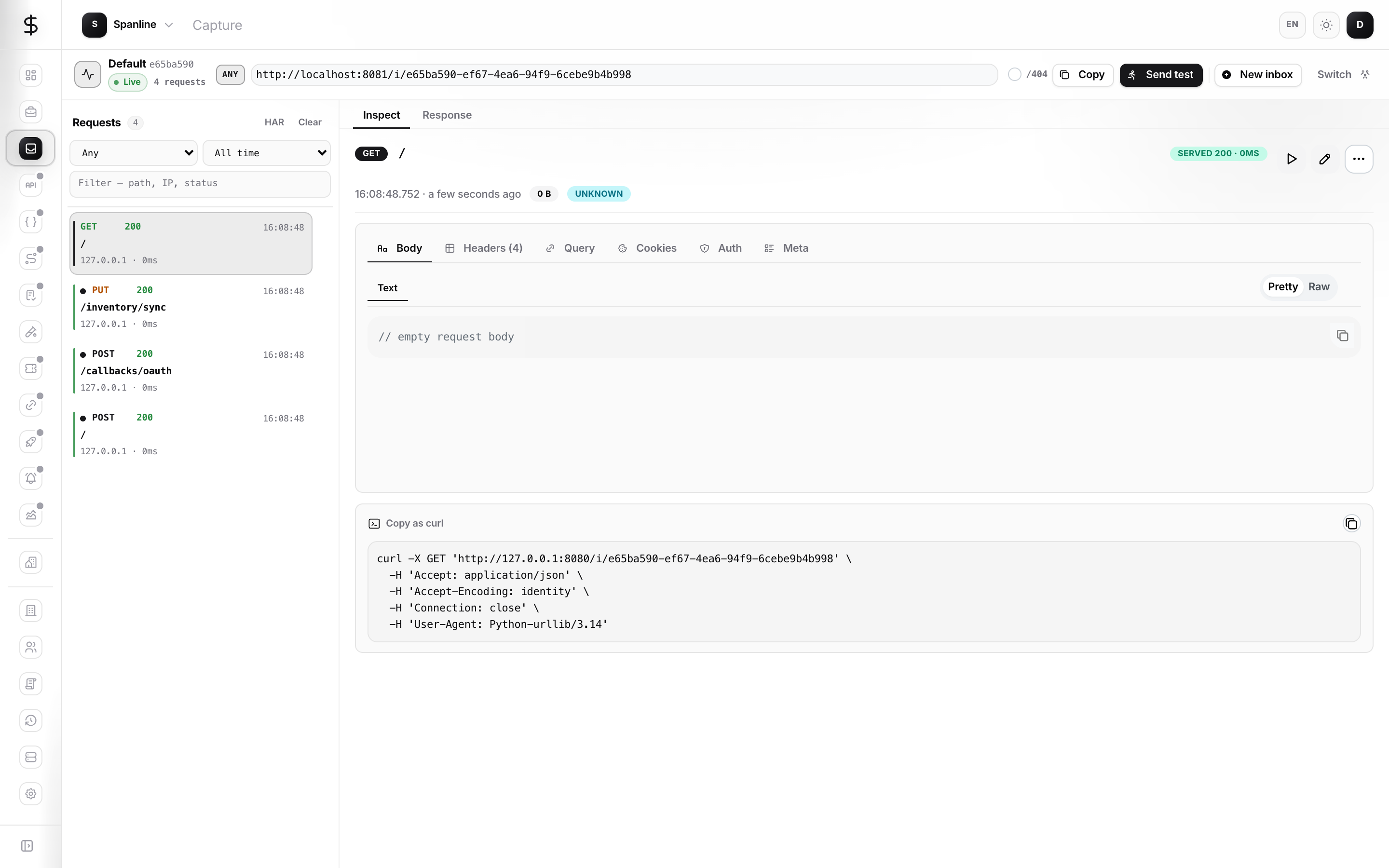Open the API sidebar icon
Image resolution: width=1389 pixels, height=868 pixels.
tap(31, 185)
